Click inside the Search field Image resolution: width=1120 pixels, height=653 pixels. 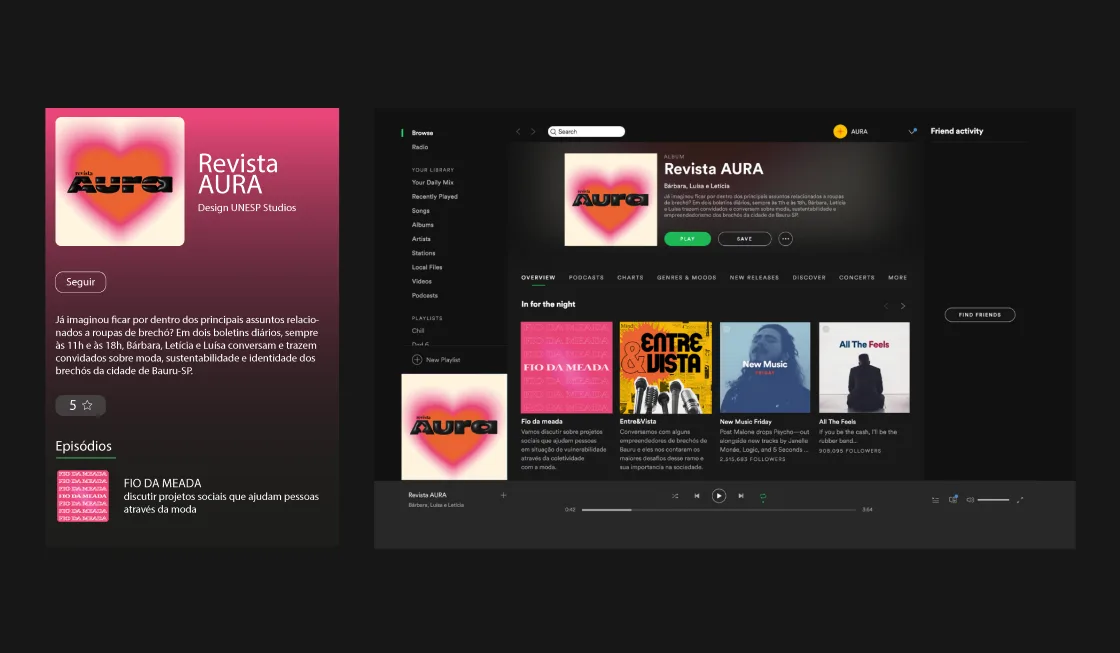[586, 131]
